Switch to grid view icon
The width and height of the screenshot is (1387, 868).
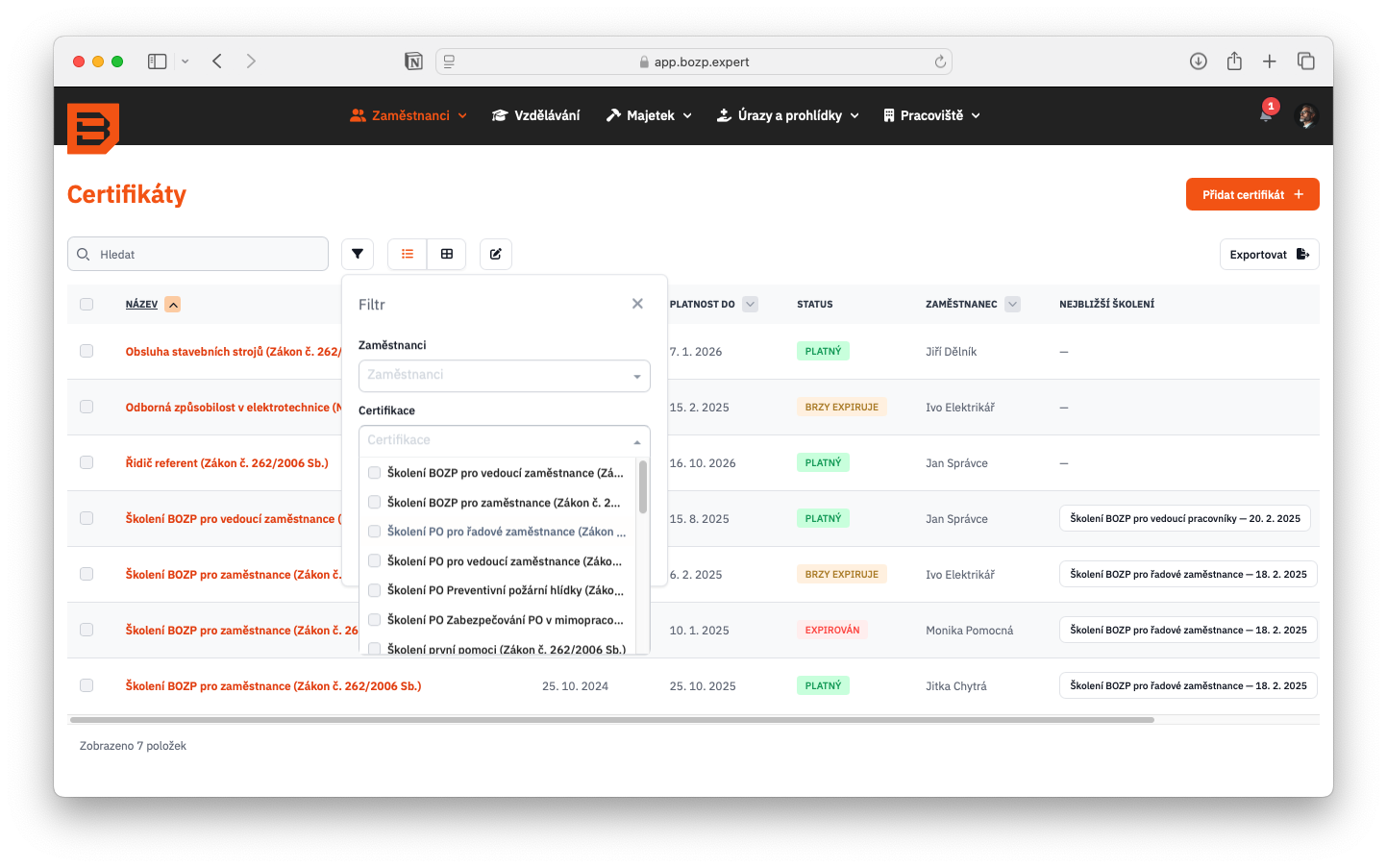click(447, 254)
